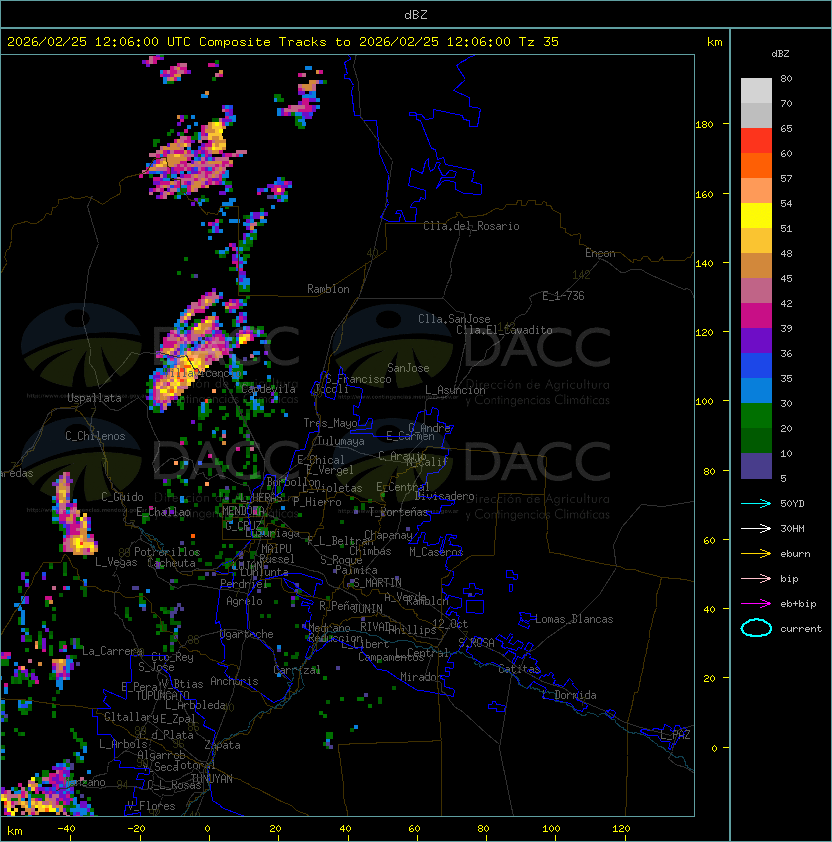Click the 'L_PAZ' map label

pyautogui.click(x=676, y=735)
